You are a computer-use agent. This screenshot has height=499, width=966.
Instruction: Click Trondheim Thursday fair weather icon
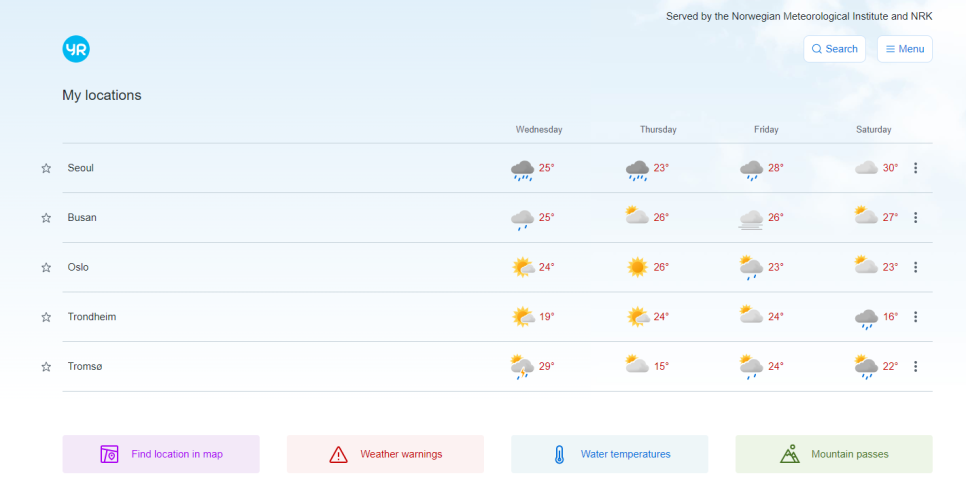(x=638, y=317)
